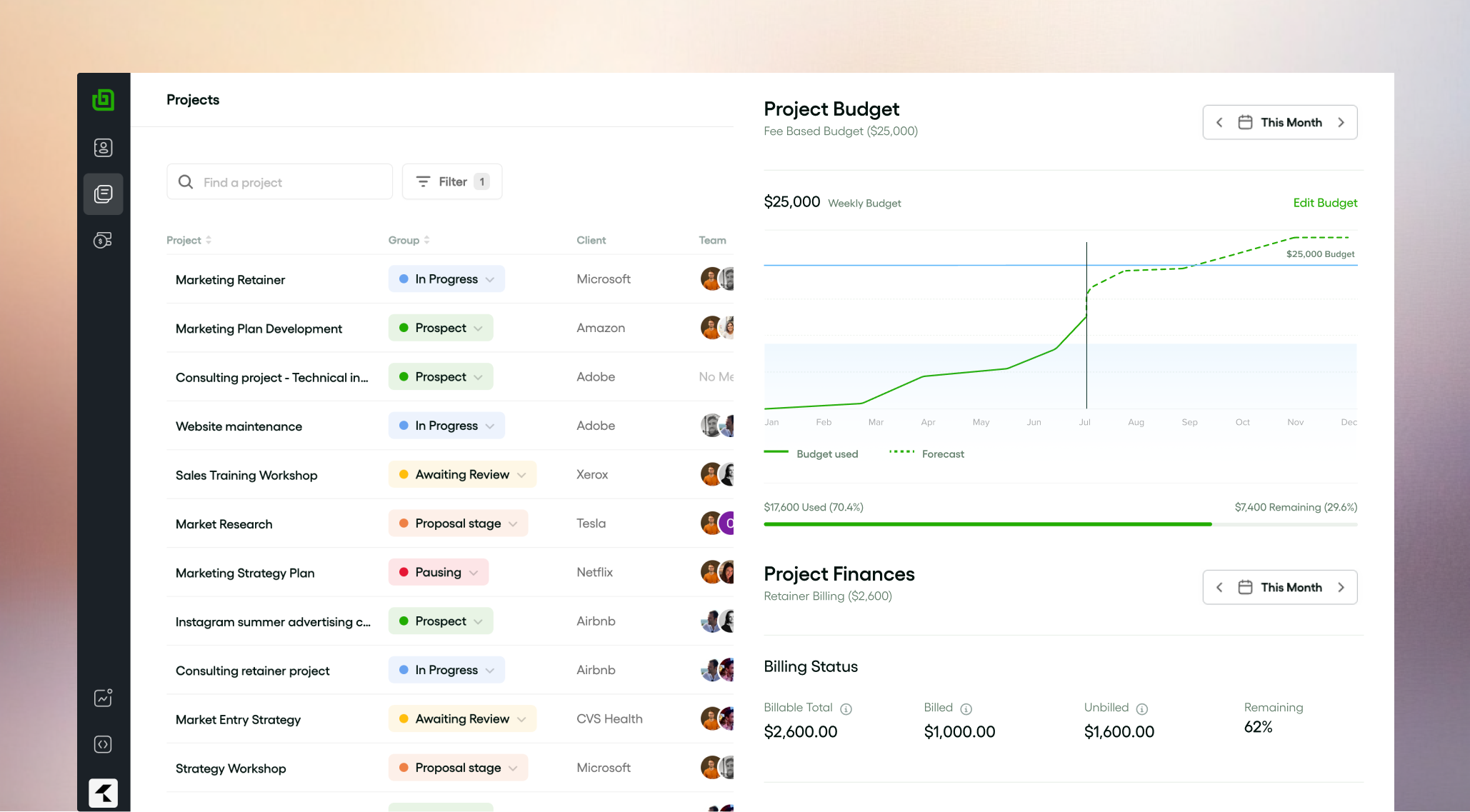Click the Edit Budget link
The image size is (1470, 812).
(x=1324, y=203)
